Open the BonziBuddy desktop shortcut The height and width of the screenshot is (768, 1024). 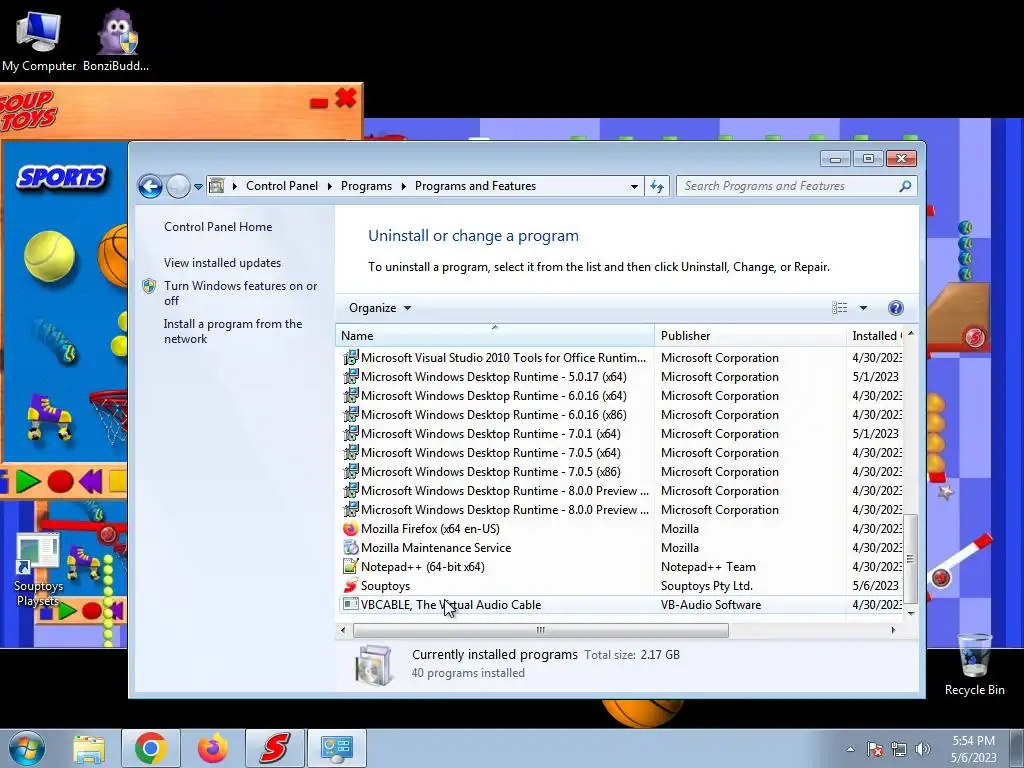click(x=116, y=40)
